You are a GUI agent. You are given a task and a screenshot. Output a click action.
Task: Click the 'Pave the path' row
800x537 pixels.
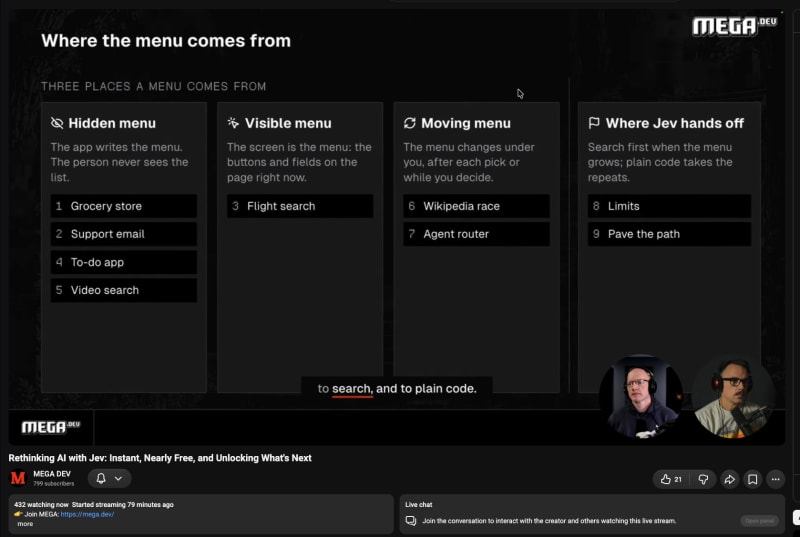(x=669, y=234)
